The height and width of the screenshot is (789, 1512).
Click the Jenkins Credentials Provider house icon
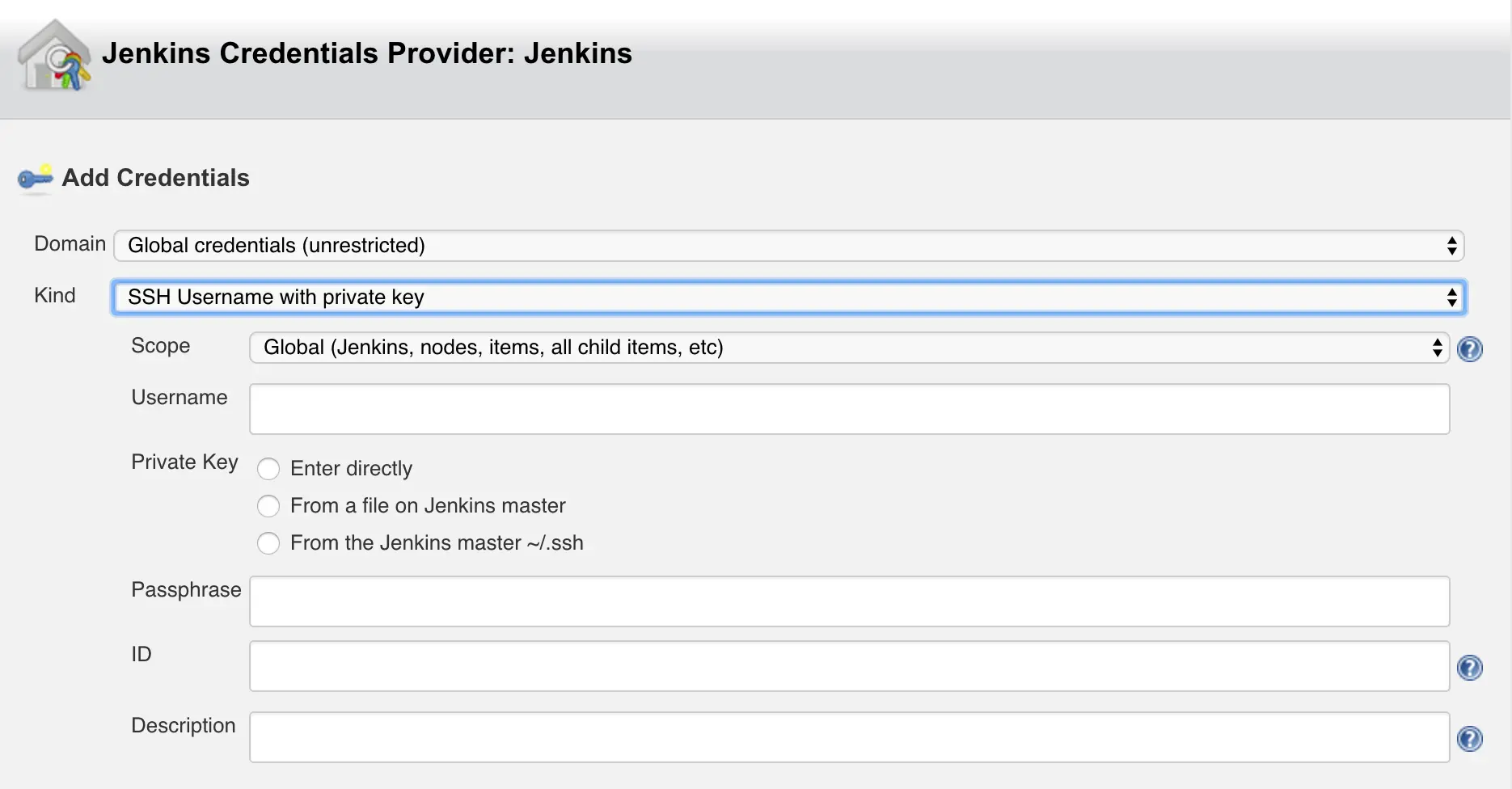click(54, 55)
